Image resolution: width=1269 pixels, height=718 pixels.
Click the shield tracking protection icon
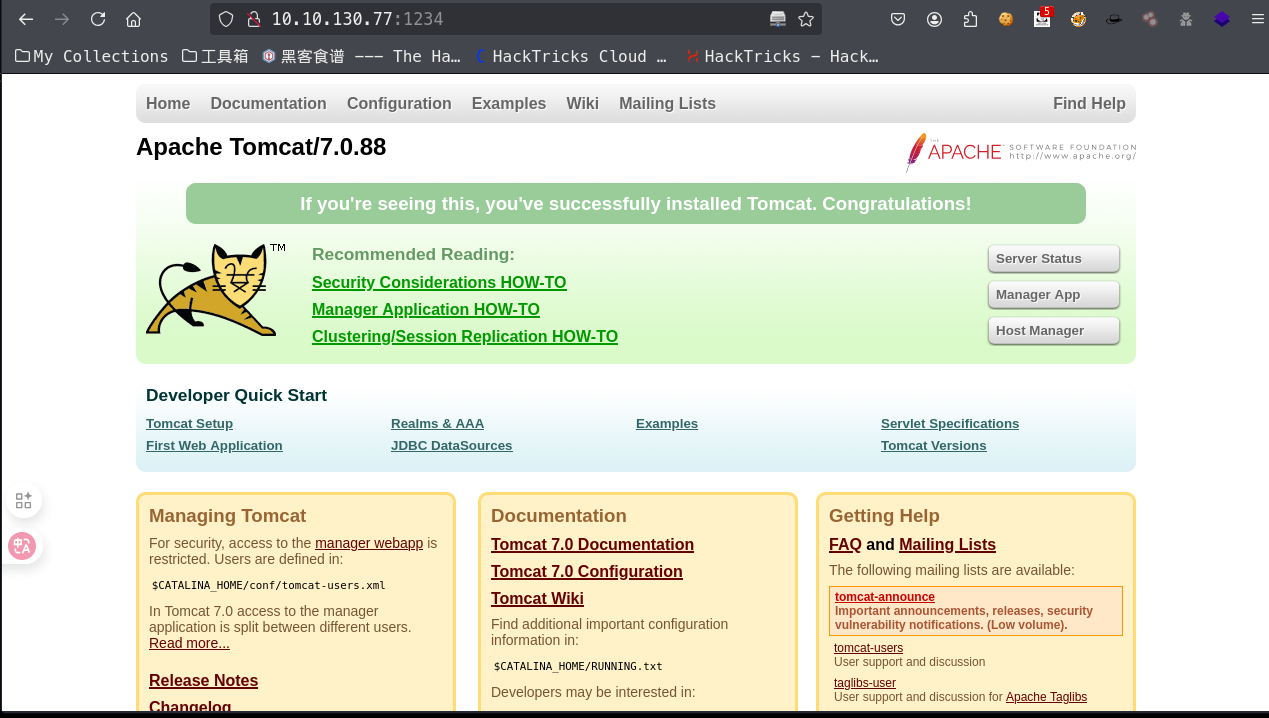click(226, 19)
